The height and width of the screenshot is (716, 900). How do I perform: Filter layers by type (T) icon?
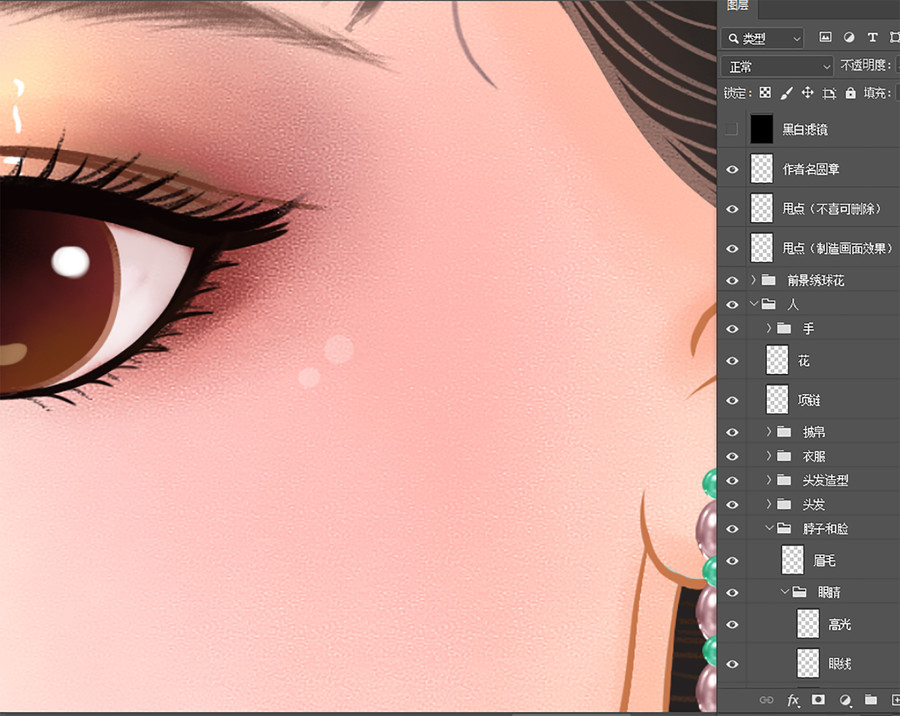tap(872, 38)
